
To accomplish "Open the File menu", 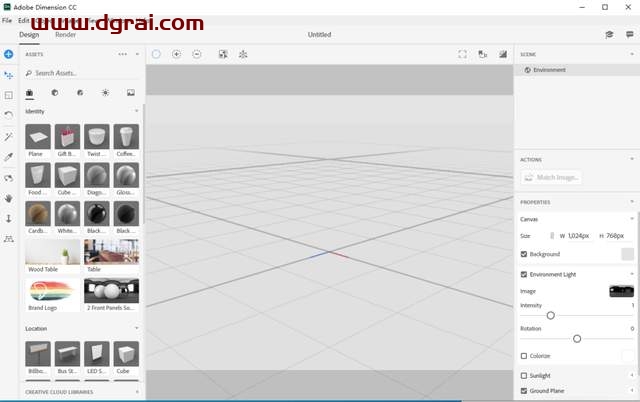I will [7, 20].
